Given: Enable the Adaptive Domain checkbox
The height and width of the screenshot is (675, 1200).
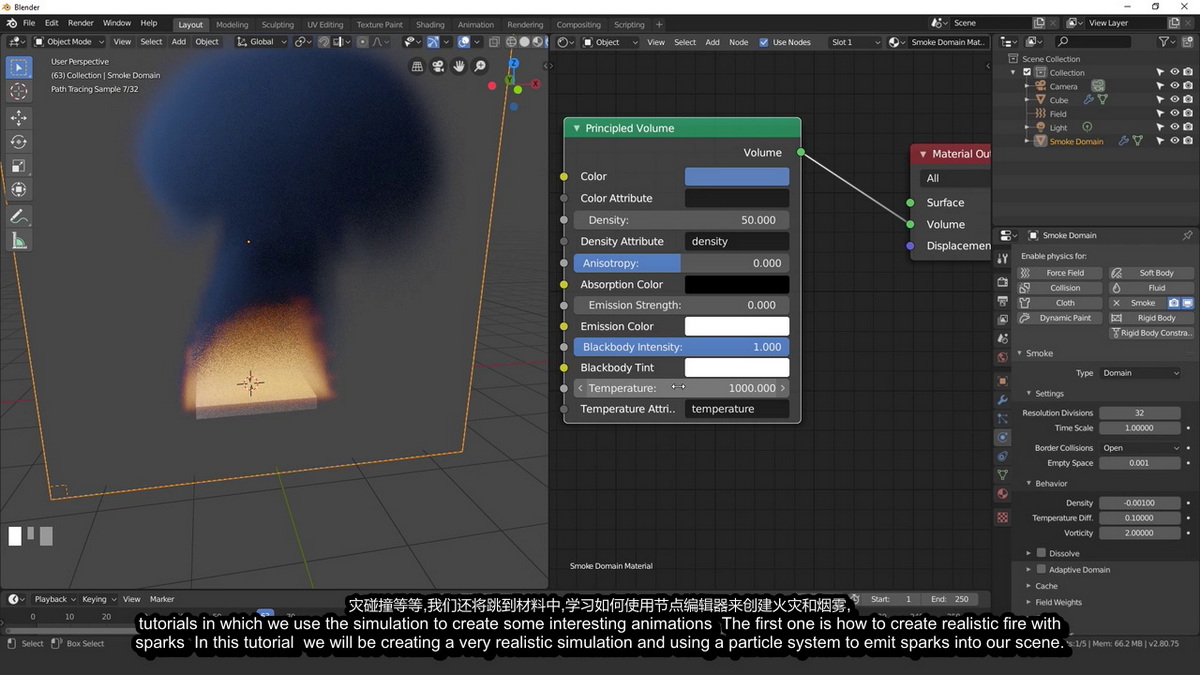Looking at the screenshot, I should point(1041,569).
